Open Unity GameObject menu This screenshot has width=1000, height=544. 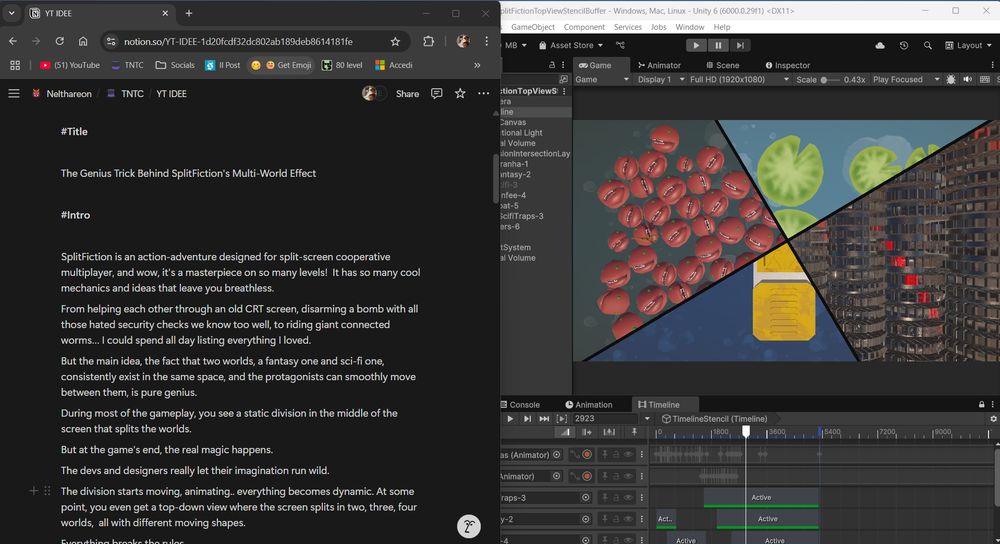pos(533,27)
